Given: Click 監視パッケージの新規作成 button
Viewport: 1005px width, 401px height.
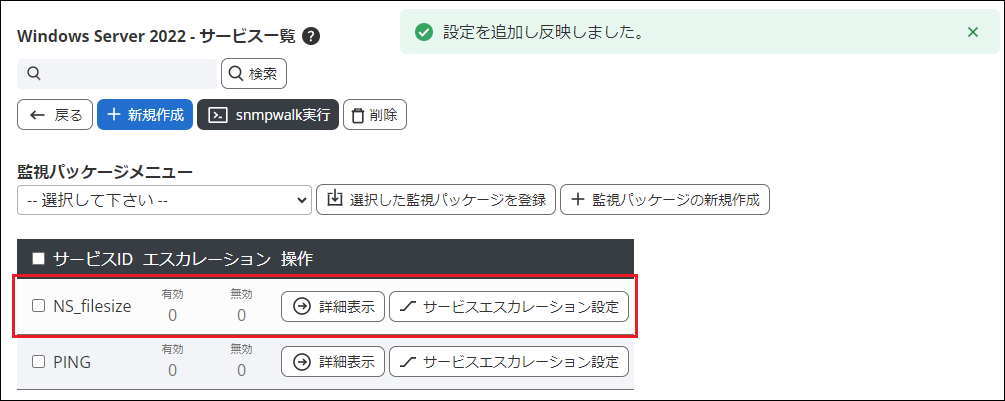Looking at the screenshot, I should click(665, 200).
